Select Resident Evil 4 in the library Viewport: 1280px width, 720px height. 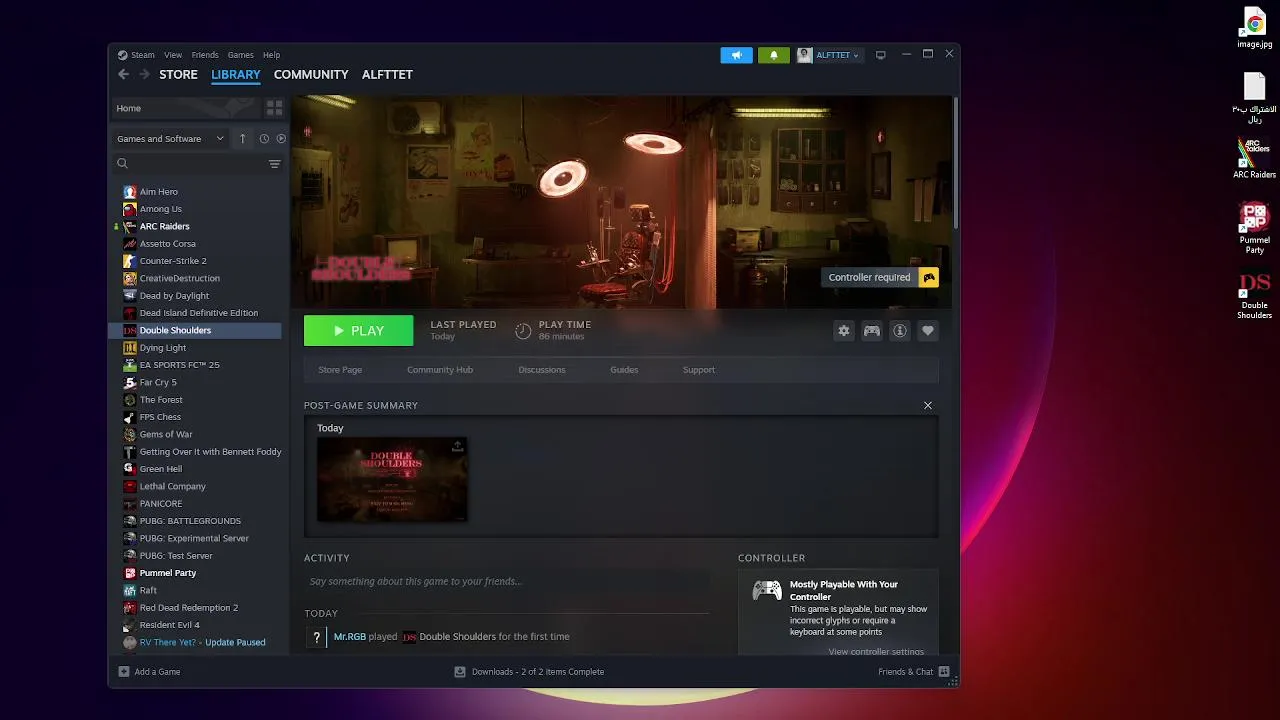[x=170, y=625]
